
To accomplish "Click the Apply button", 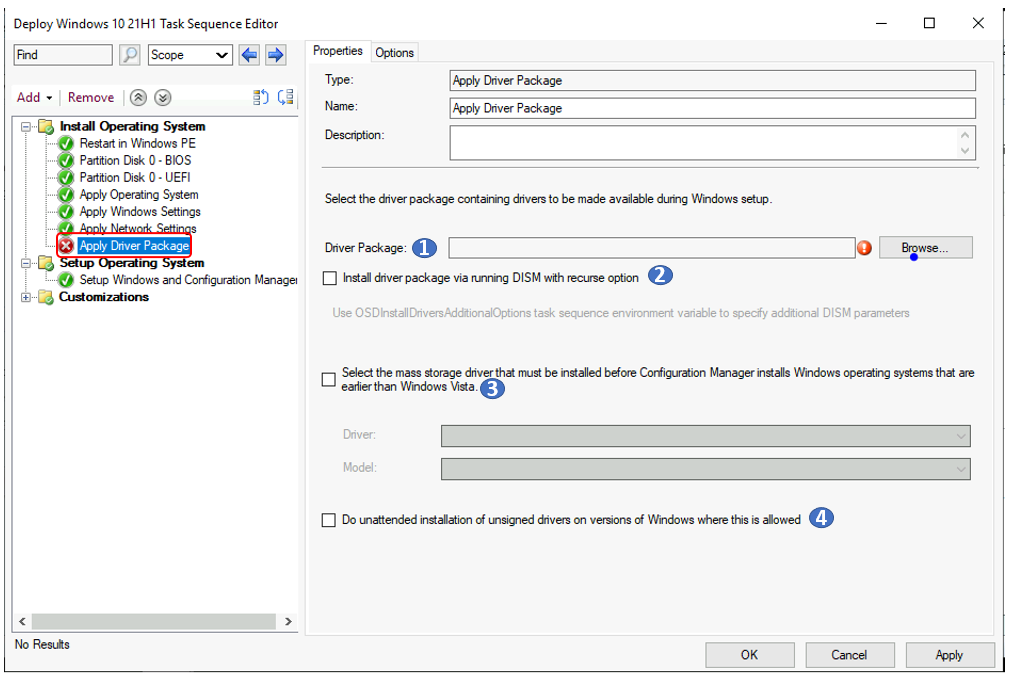I will pyautogui.click(x=949, y=655).
